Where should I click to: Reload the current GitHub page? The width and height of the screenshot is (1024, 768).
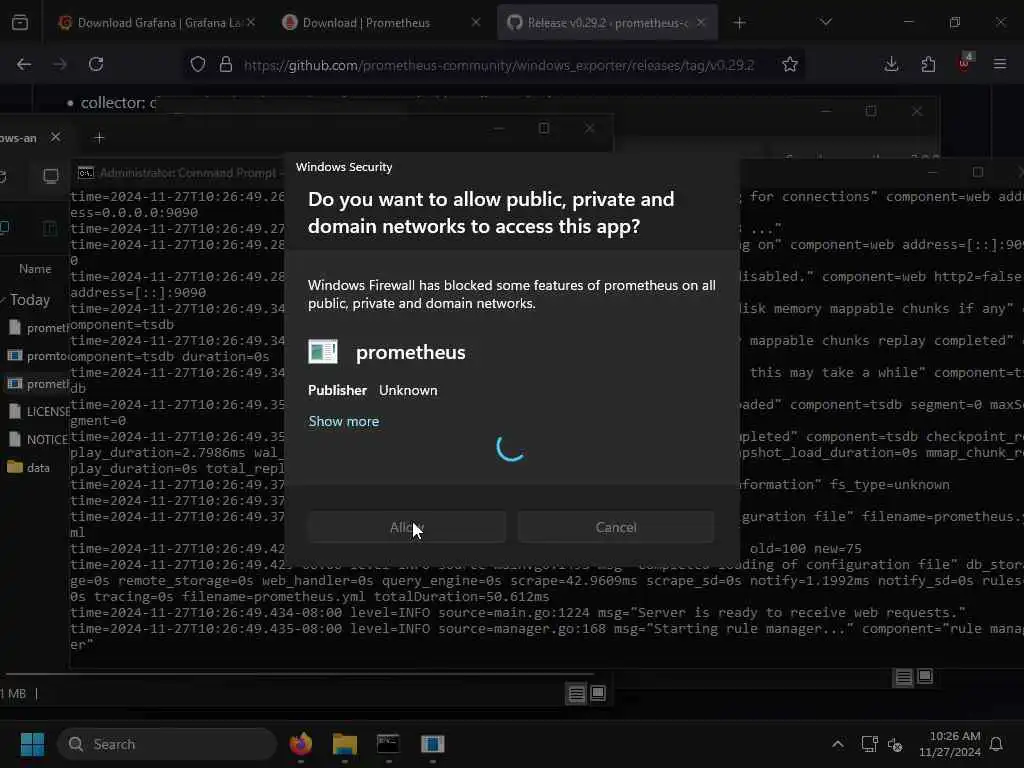(96, 64)
